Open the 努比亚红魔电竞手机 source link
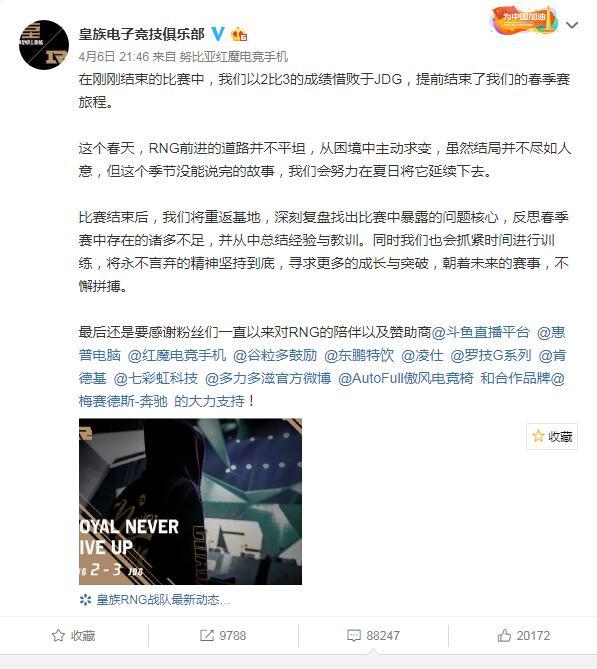 click(233, 56)
